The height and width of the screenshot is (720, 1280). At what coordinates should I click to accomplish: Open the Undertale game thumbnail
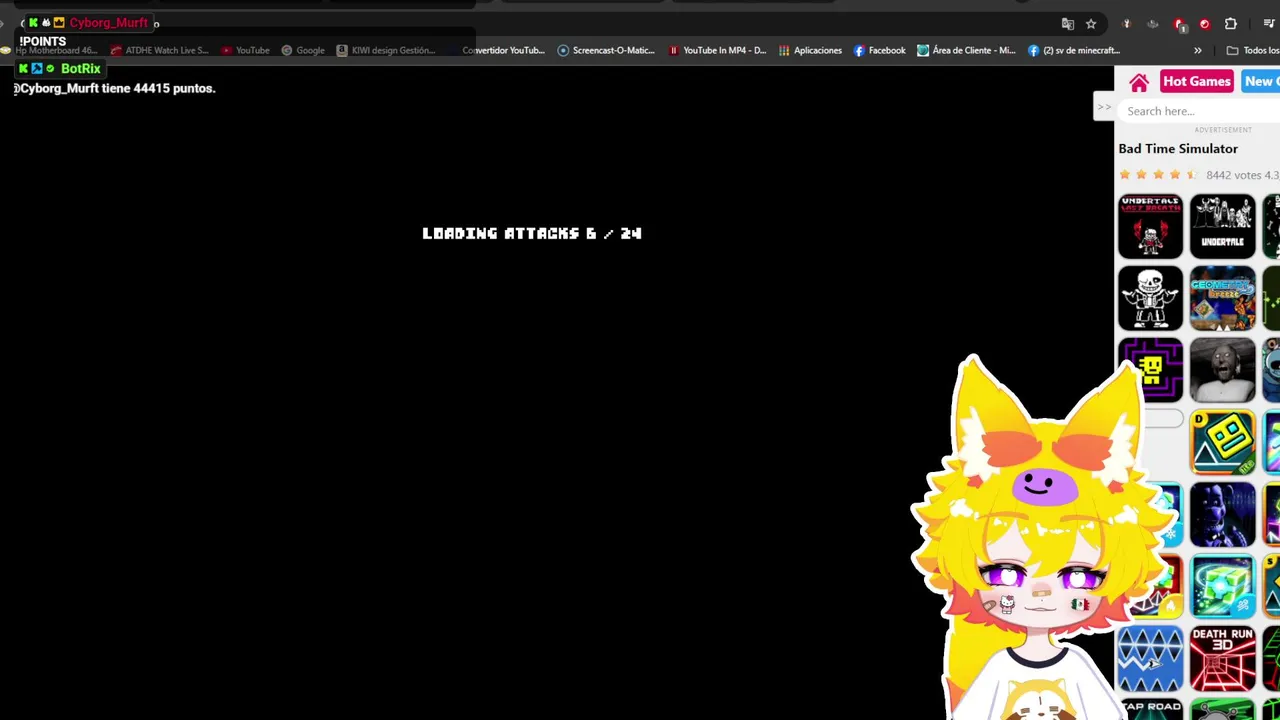[x=1222, y=226]
